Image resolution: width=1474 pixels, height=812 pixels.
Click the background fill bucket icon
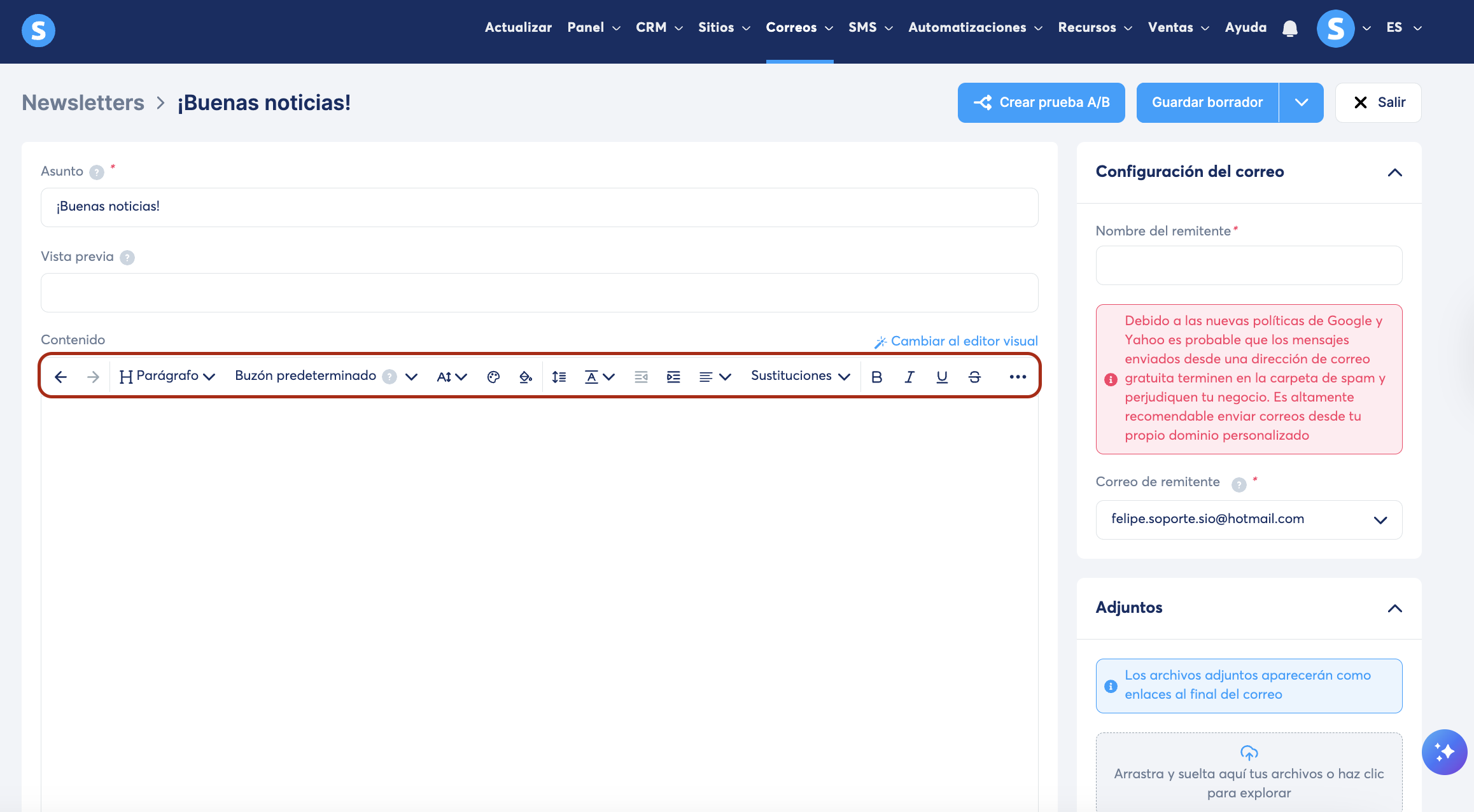tap(525, 377)
